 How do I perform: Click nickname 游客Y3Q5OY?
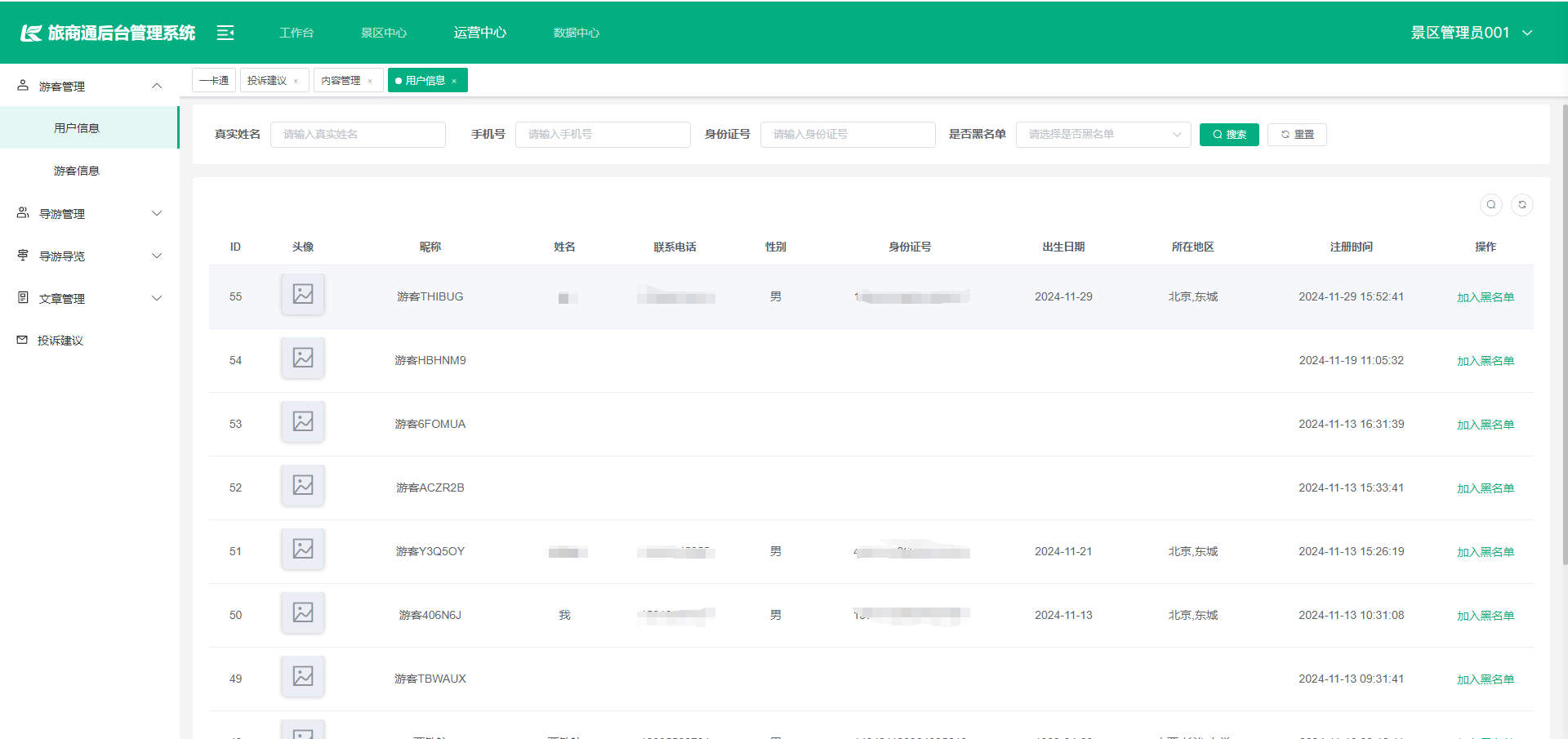point(430,551)
